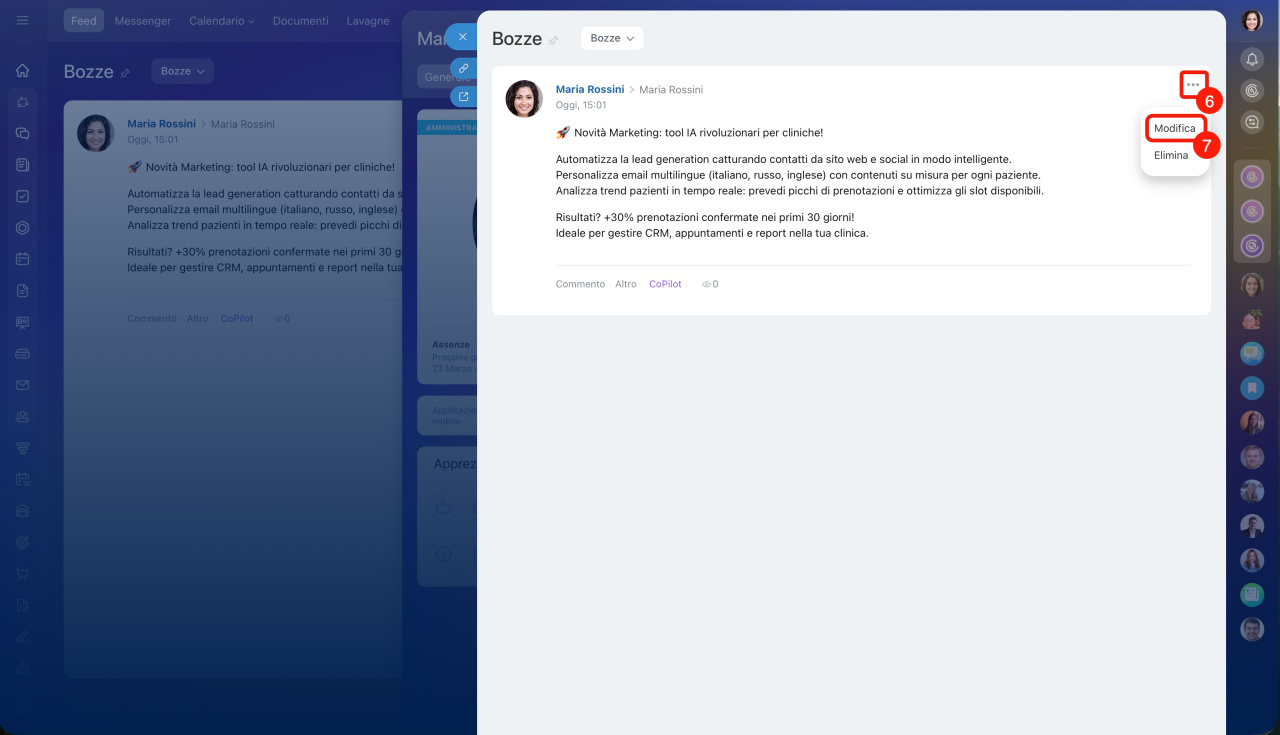Open the Bozze dropdown in the side panel
1280x735 pixels.
(x=612, y=38)
